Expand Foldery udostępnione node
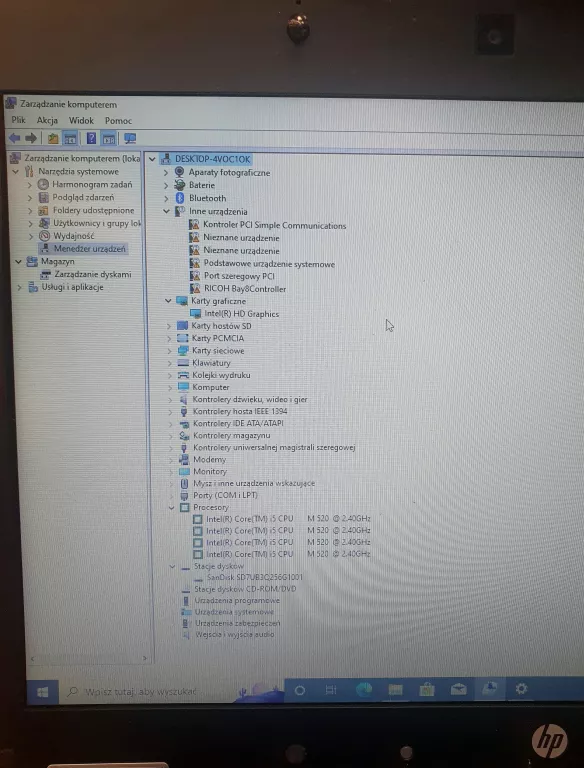This screenshot has width=584, height=768. 30,211
